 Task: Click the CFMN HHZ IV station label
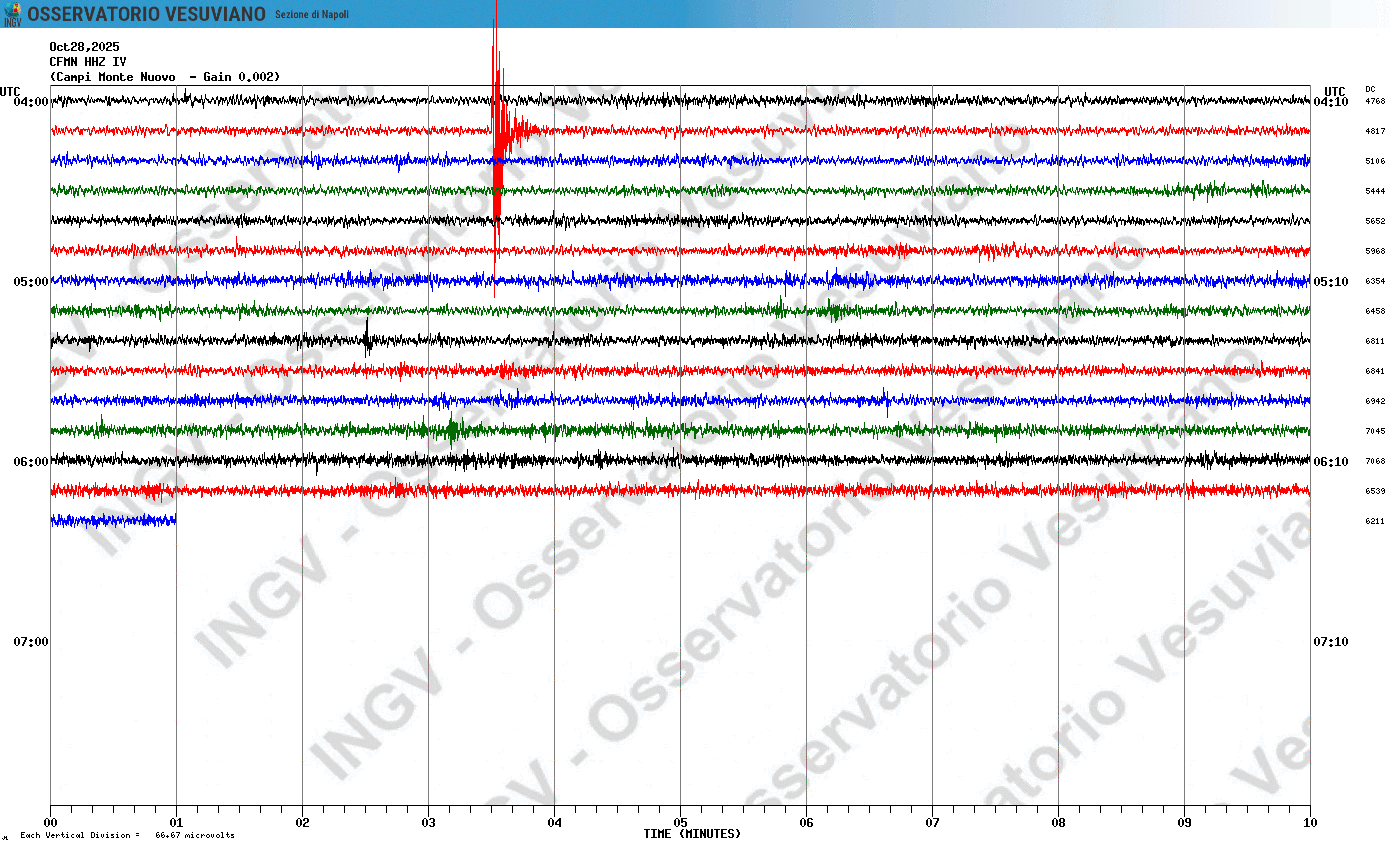[88, 61]
